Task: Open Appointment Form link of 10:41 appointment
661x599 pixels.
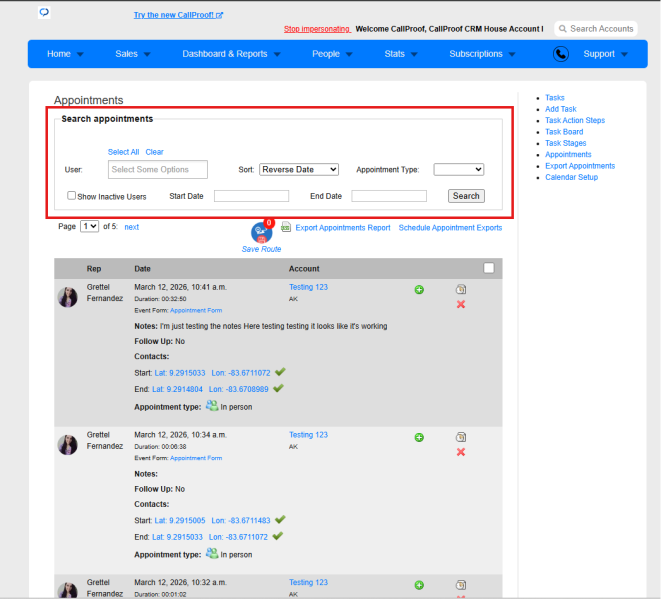Action: 196,310
